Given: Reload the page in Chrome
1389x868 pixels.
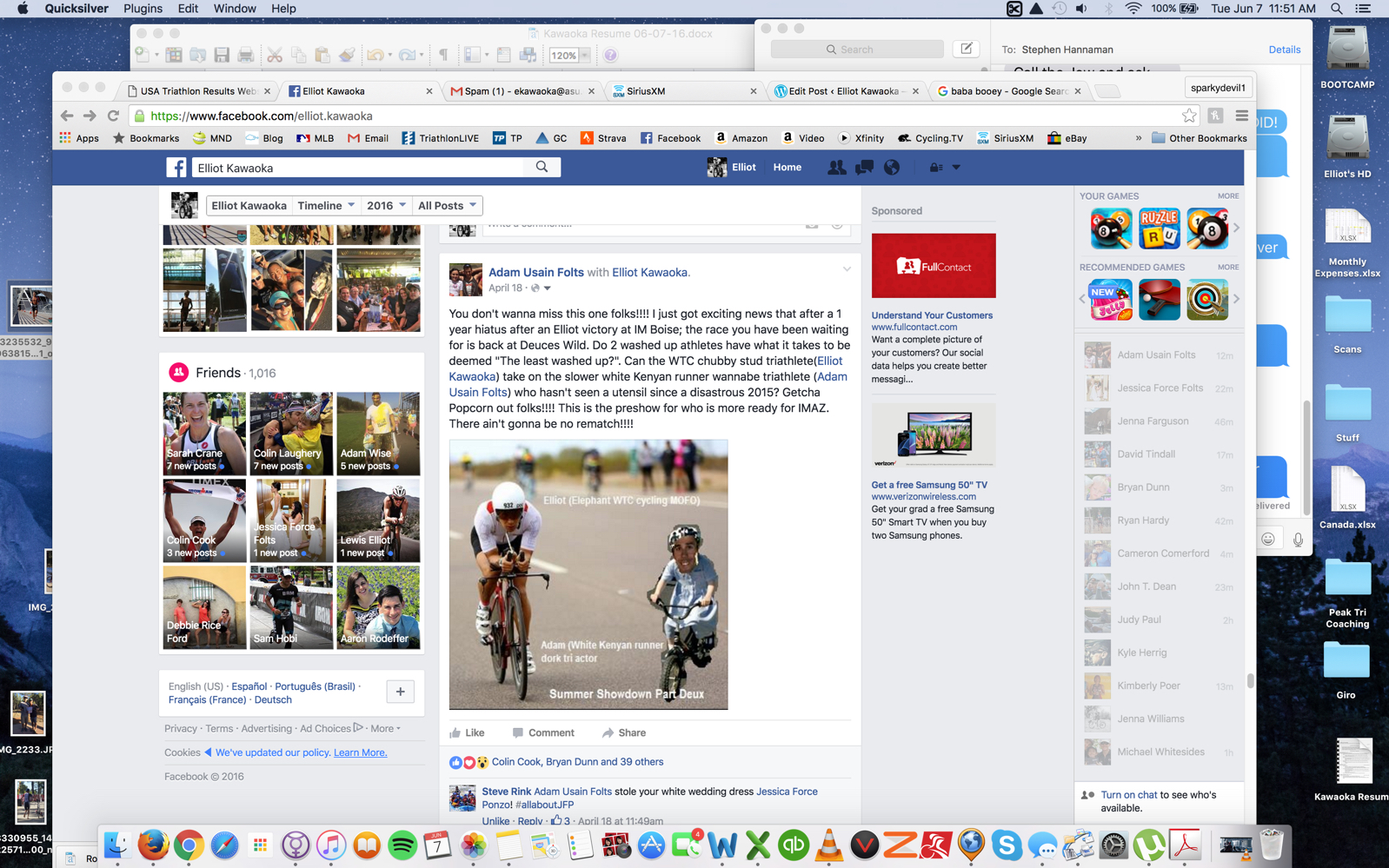Looking at the screenshot, I should tap(113, 116).
